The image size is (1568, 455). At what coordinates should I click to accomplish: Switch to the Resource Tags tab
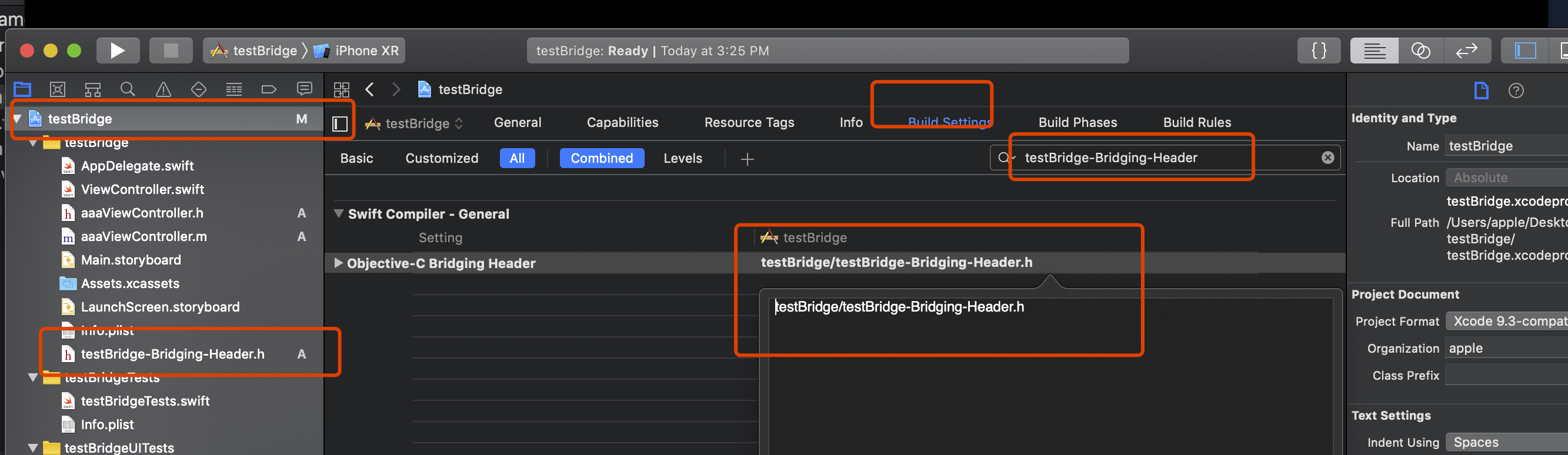(x=749, y=122)
